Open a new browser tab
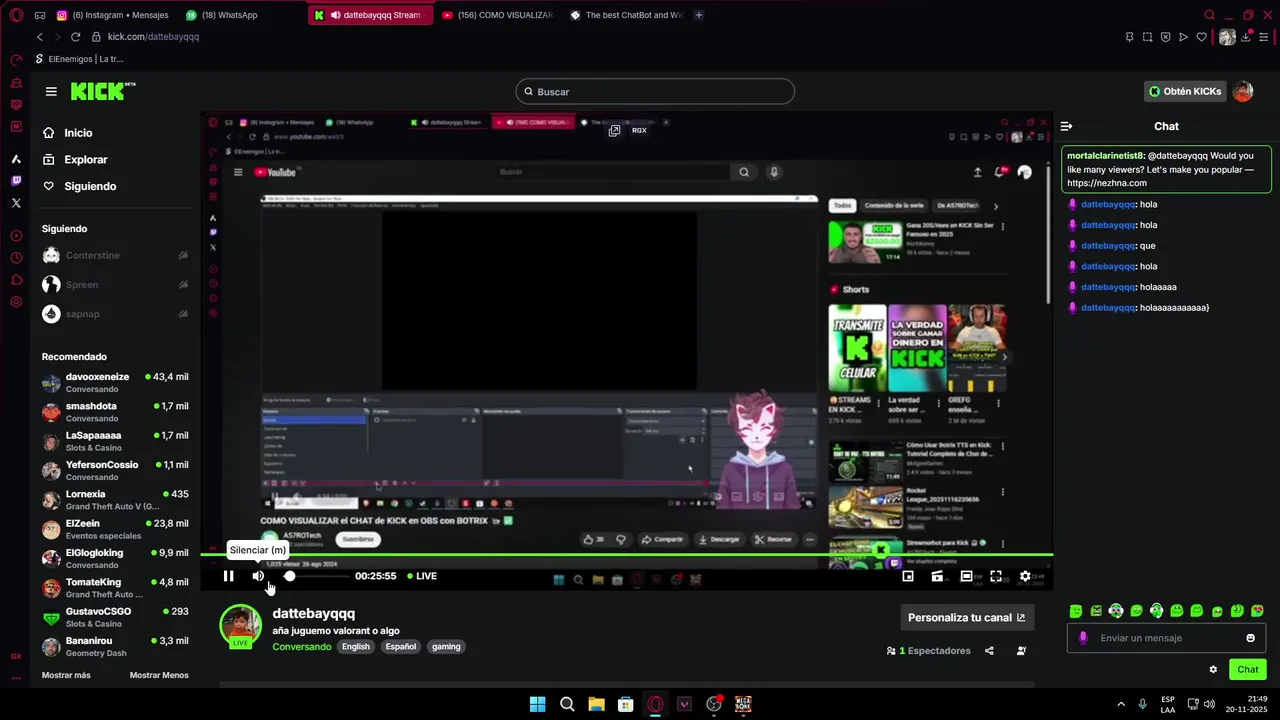The image size is (1280, 720). point(699,15)
